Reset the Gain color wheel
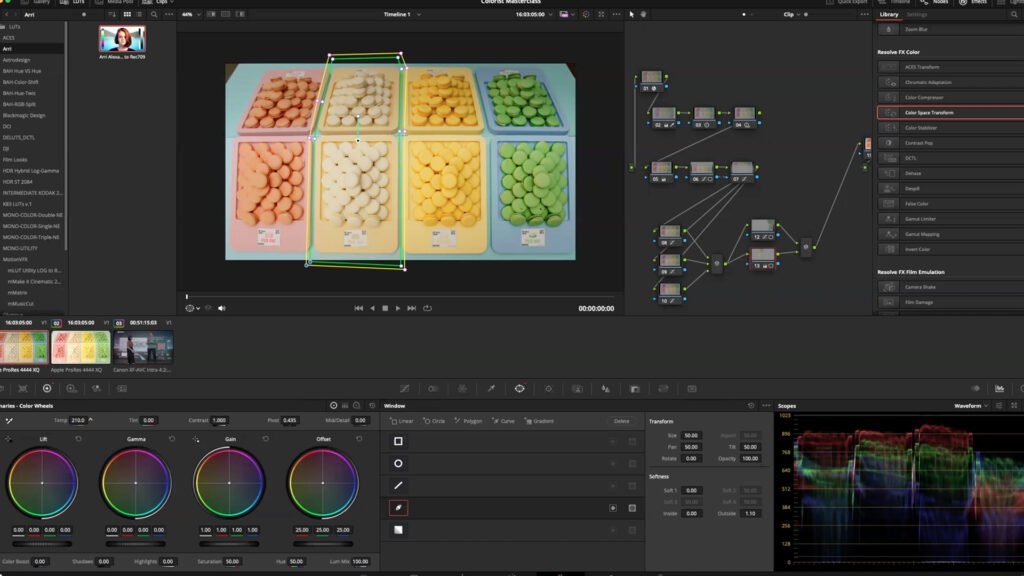This screenshot has width=1024, height=576. coord(265,439)
